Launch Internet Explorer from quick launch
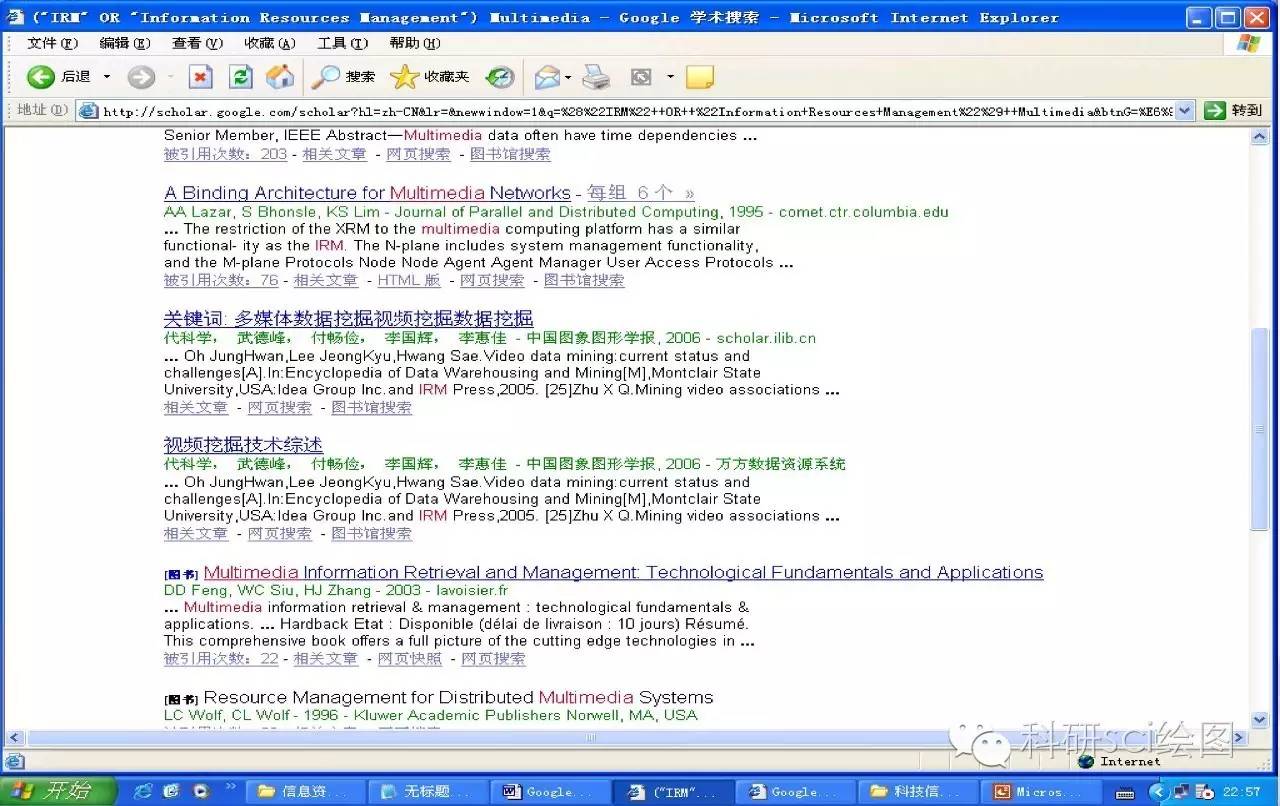The image size is (1280, 806). pos(143,791)
